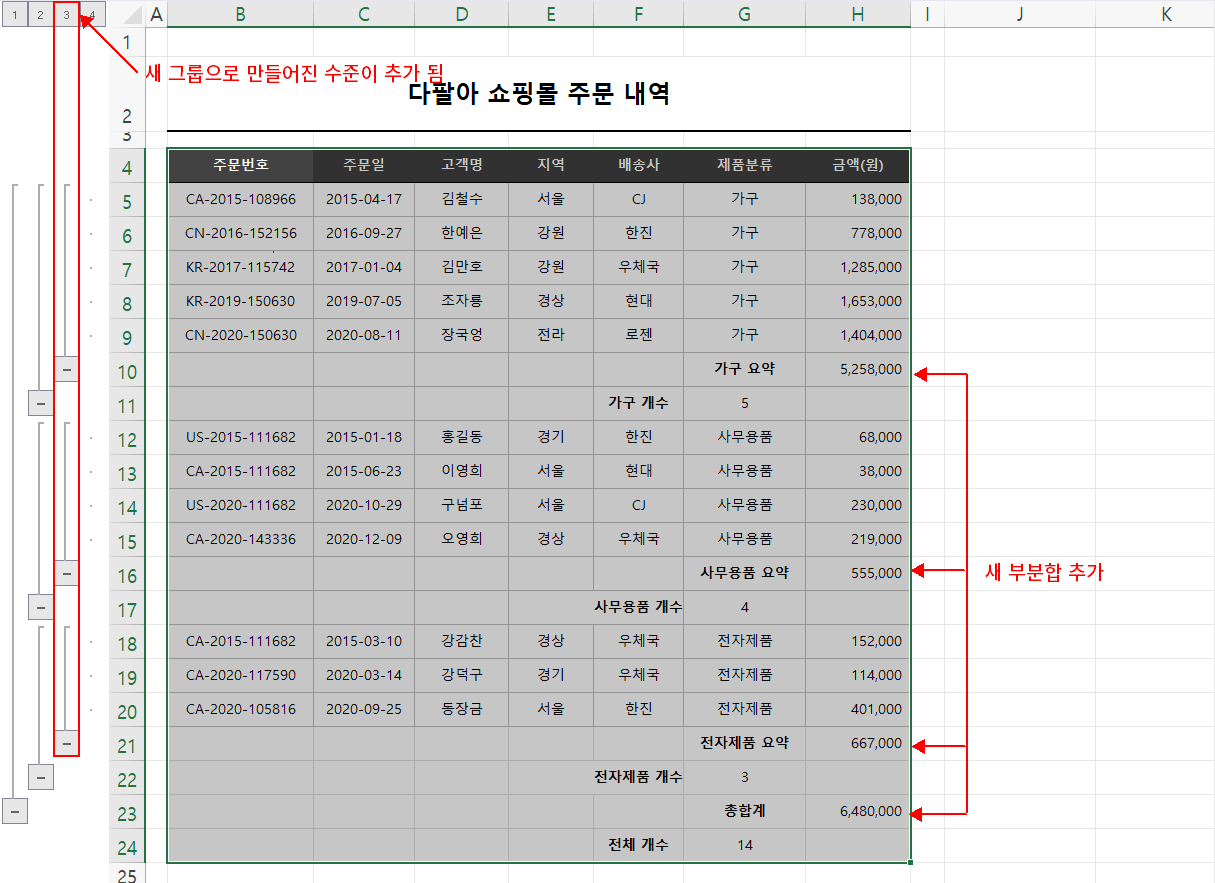Select row 23 header
1215x883 pixels.
[127, 811]
